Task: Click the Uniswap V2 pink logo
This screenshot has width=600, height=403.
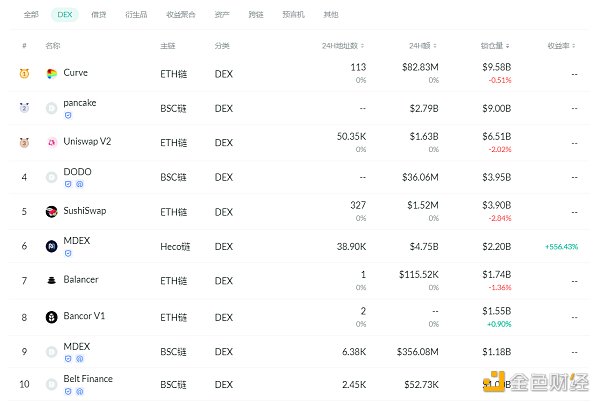Action: 52,142
